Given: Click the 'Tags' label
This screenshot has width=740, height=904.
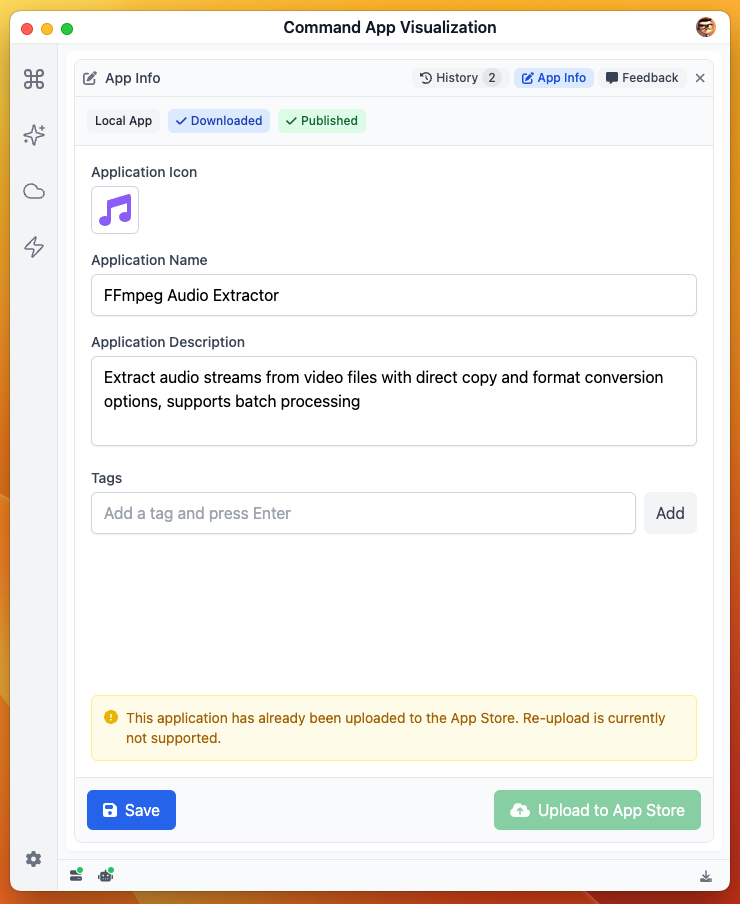Looking at the screenshot, I should (107, 478).
